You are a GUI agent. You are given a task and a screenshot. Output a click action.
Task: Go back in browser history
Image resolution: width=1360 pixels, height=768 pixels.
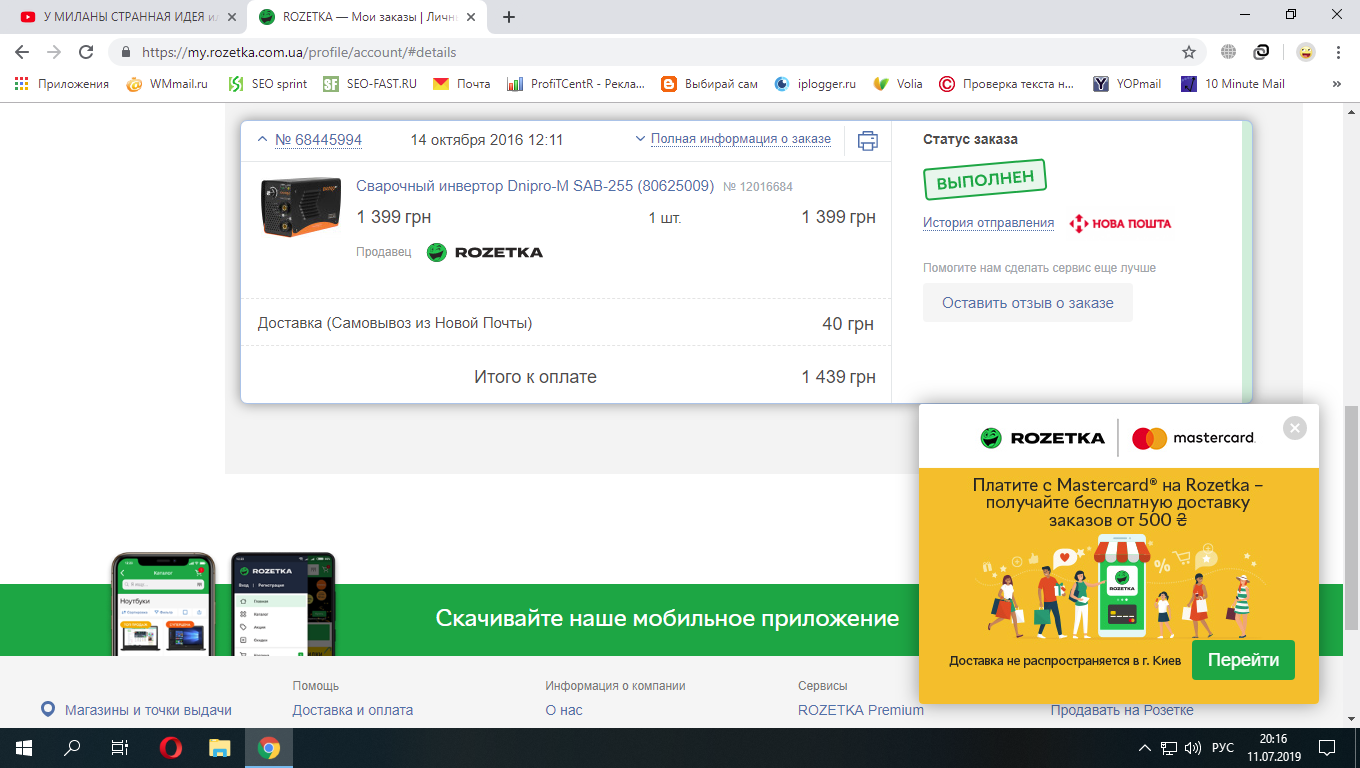click(22, 52)
